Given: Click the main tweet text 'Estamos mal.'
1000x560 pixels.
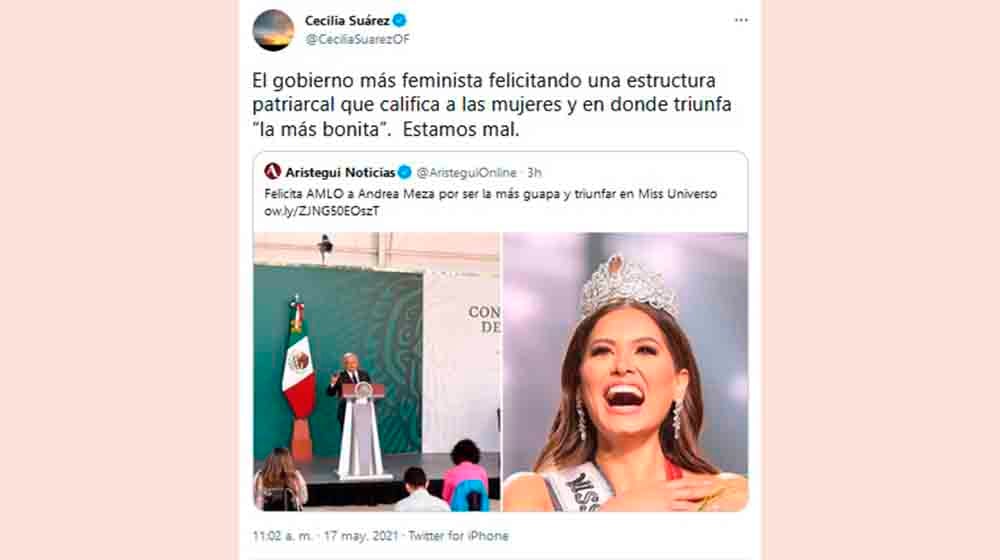Looking at the screenshot, I should pyautogui.click(x=461, y=129).
